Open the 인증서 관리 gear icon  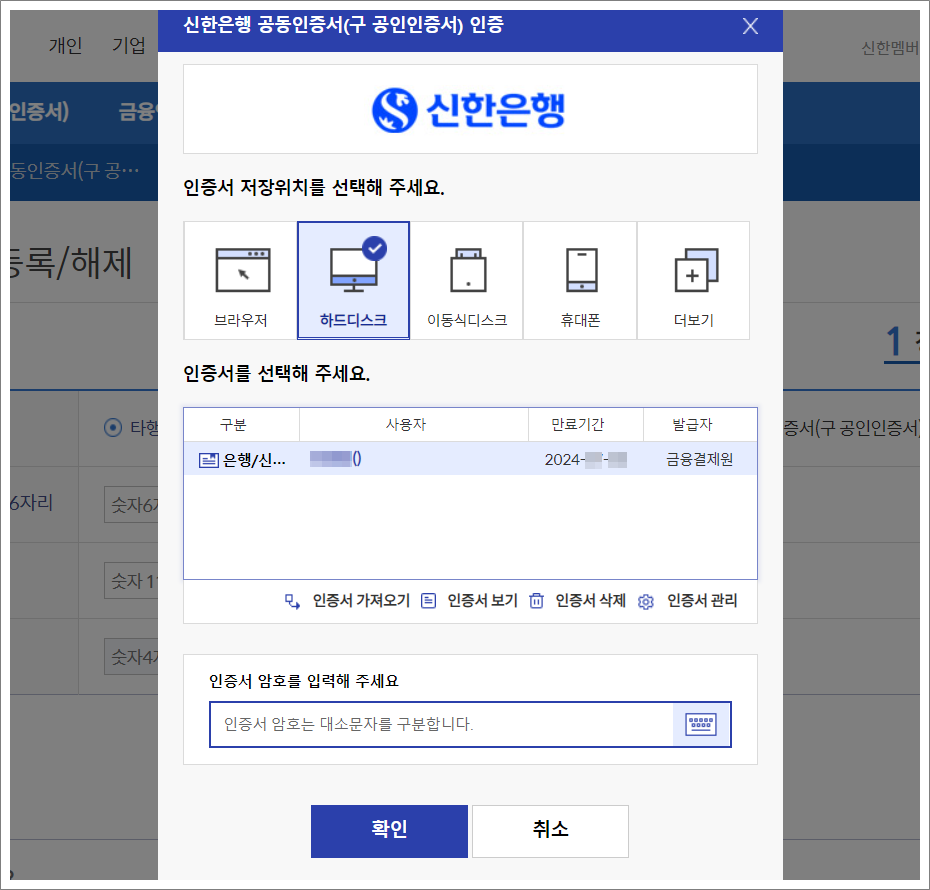point(645,602)
